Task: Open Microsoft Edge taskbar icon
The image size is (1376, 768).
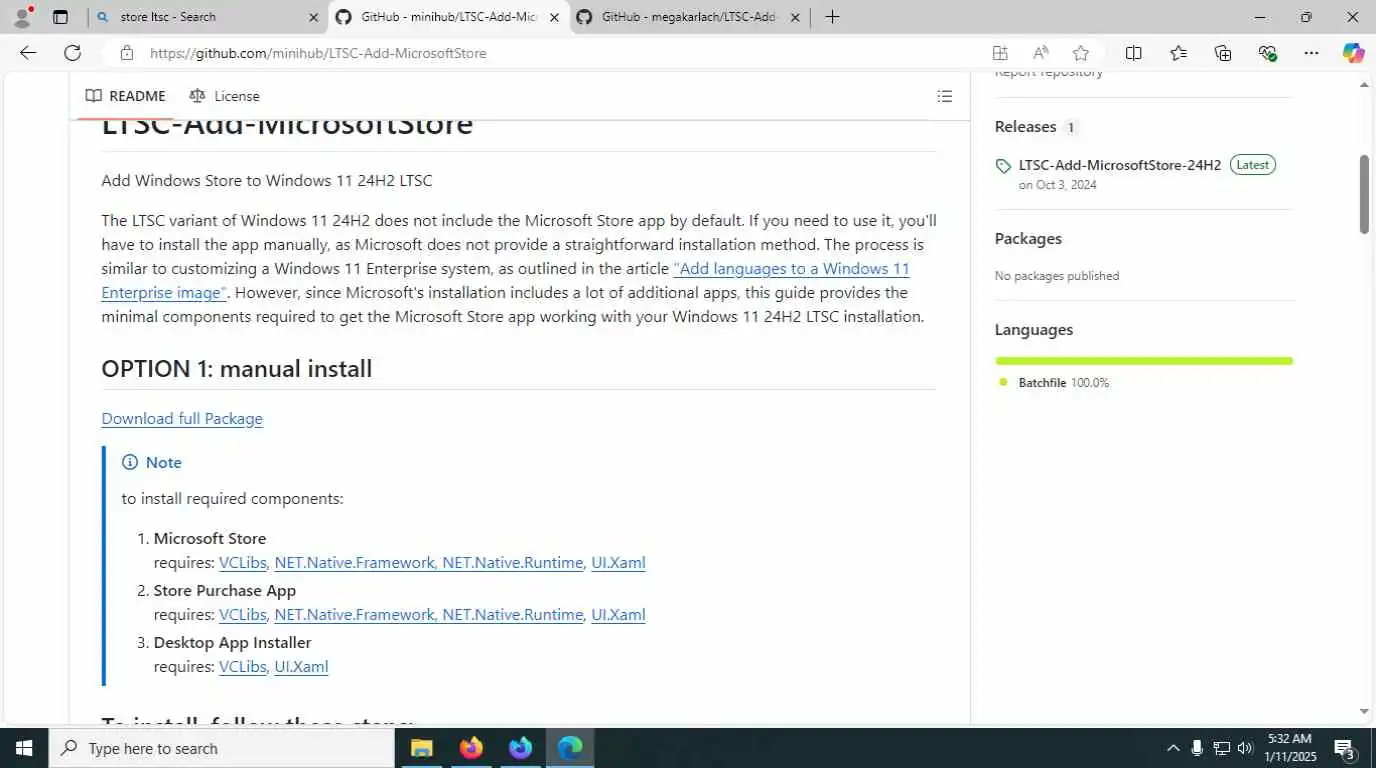Action: tap(570, 748)
